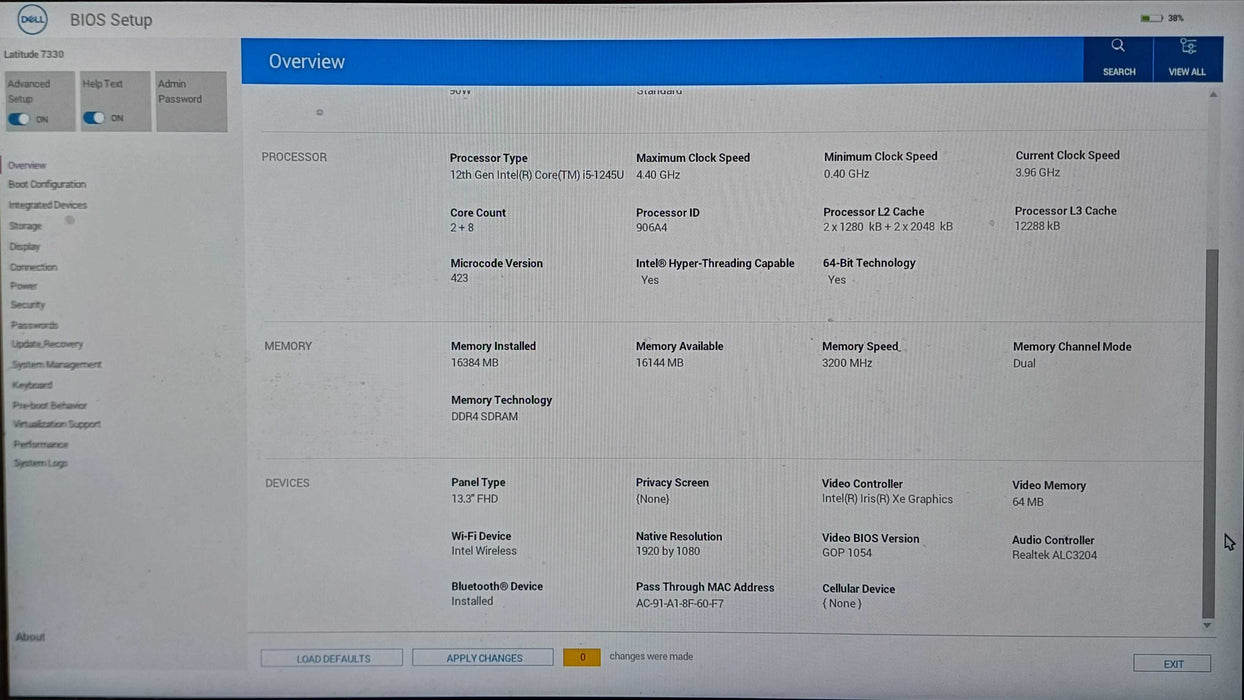1244x700 pixels.
Task: Go to the Storage section
Action: pyautogui.click(x=25, y=226)
